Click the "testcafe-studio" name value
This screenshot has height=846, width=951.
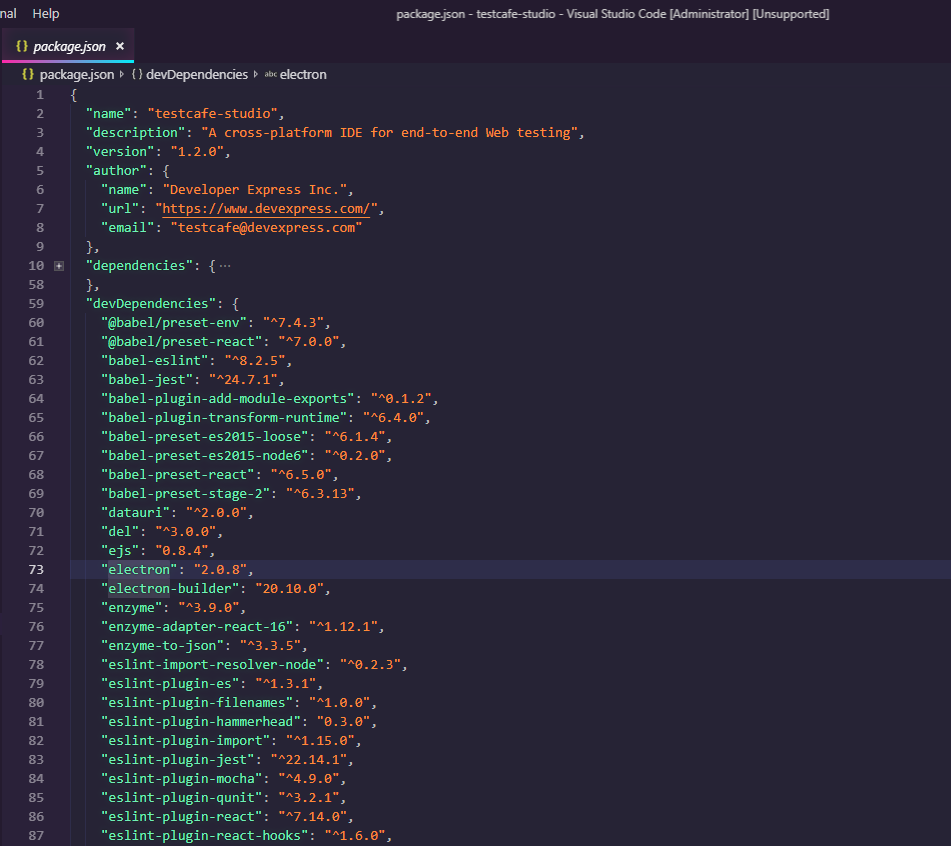pos(212,113)
